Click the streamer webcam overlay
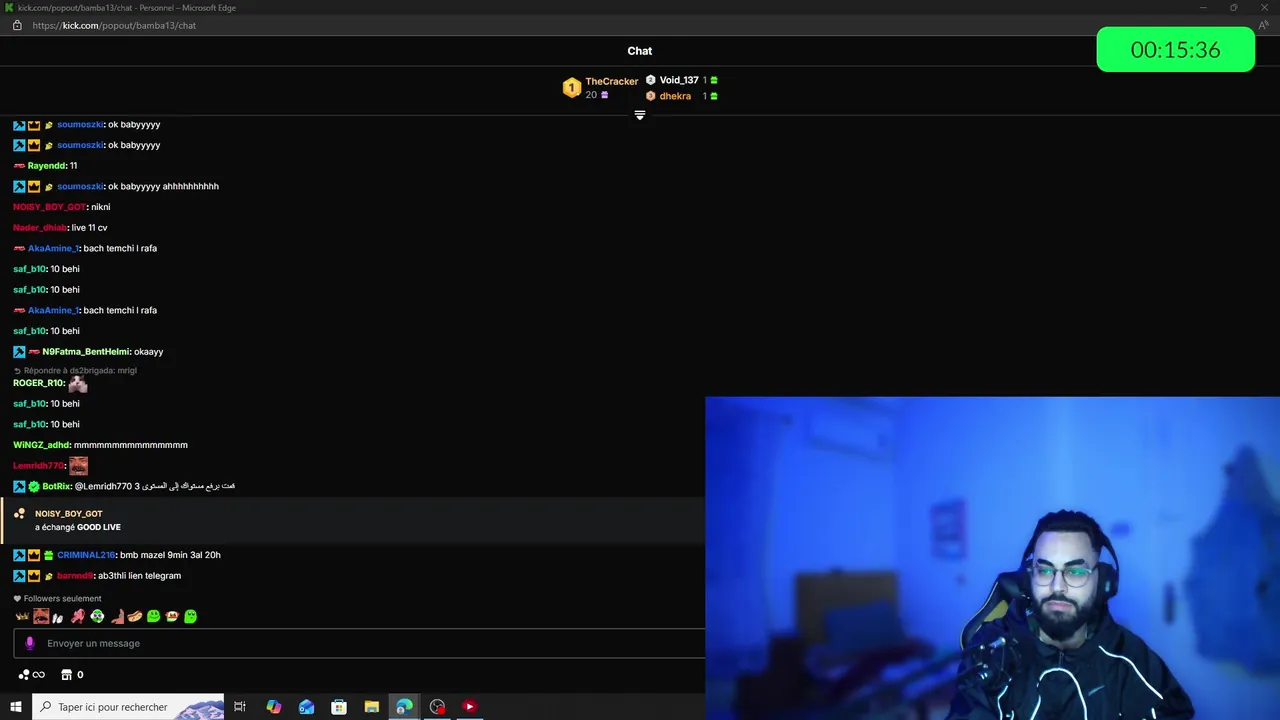The width and height of the screenshot is (1280, 720). coord(992,558)
